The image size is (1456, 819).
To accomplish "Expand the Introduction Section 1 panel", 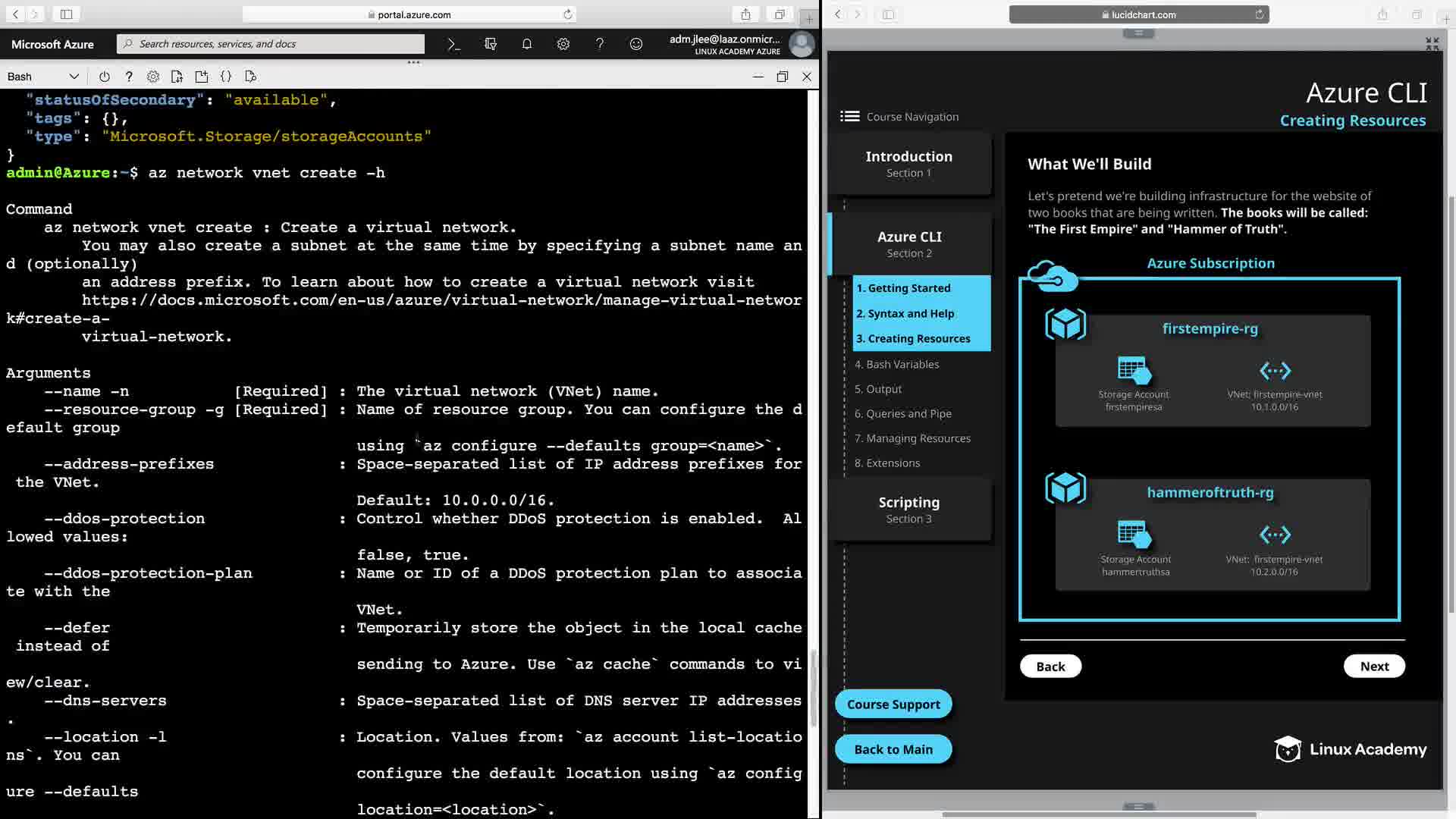I will (x=908, y=164).
